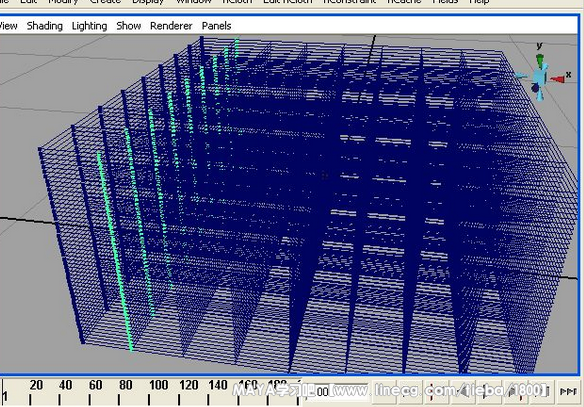Jump to the next keyframe
The width and height of the screenshot is (584, 407).
517,391
